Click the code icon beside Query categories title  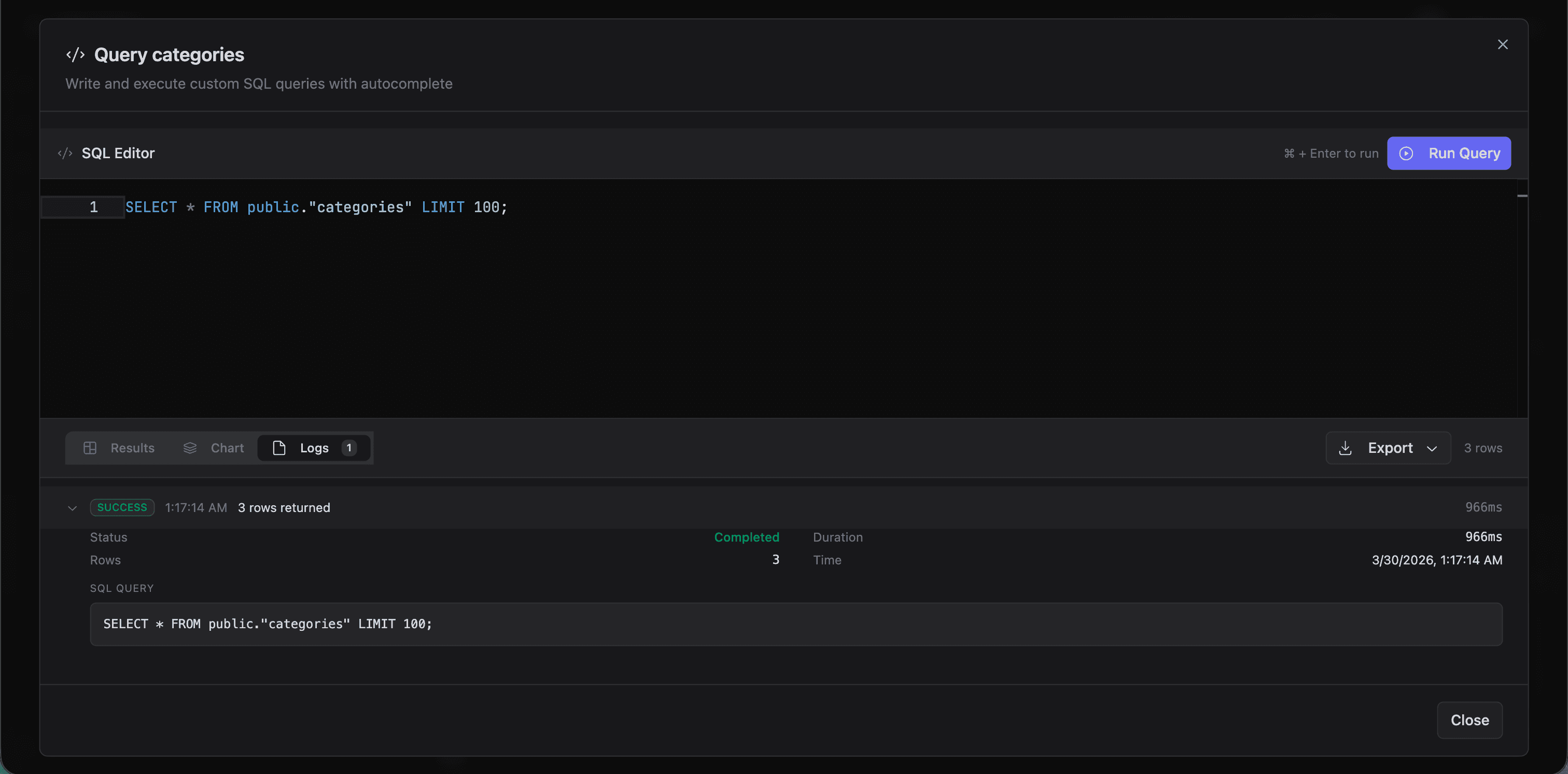coord(75,54)
